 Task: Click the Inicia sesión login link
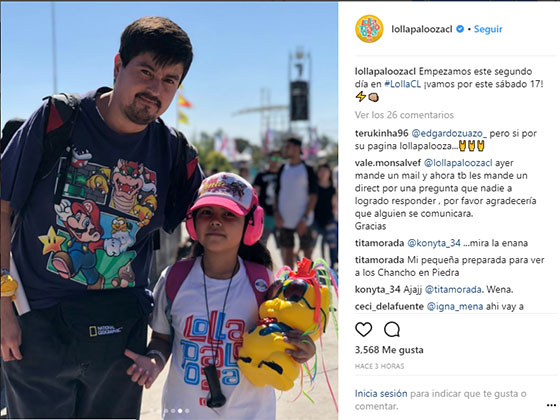381,394
